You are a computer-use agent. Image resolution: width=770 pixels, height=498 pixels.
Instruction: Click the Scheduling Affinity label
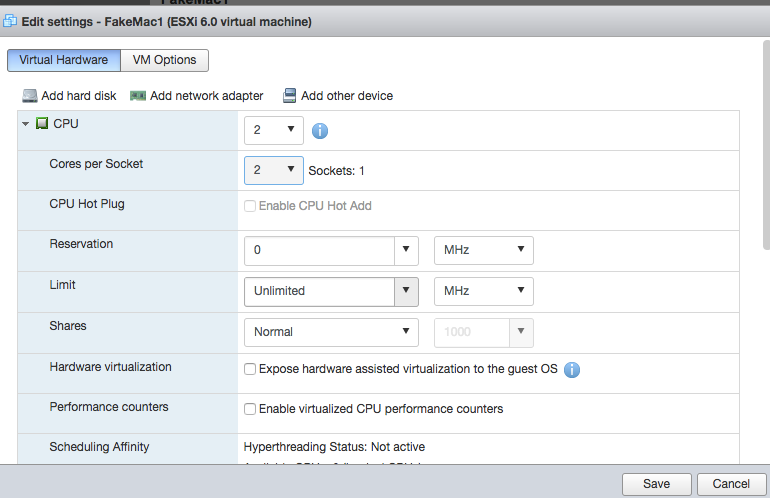click(x=99, y=447)
